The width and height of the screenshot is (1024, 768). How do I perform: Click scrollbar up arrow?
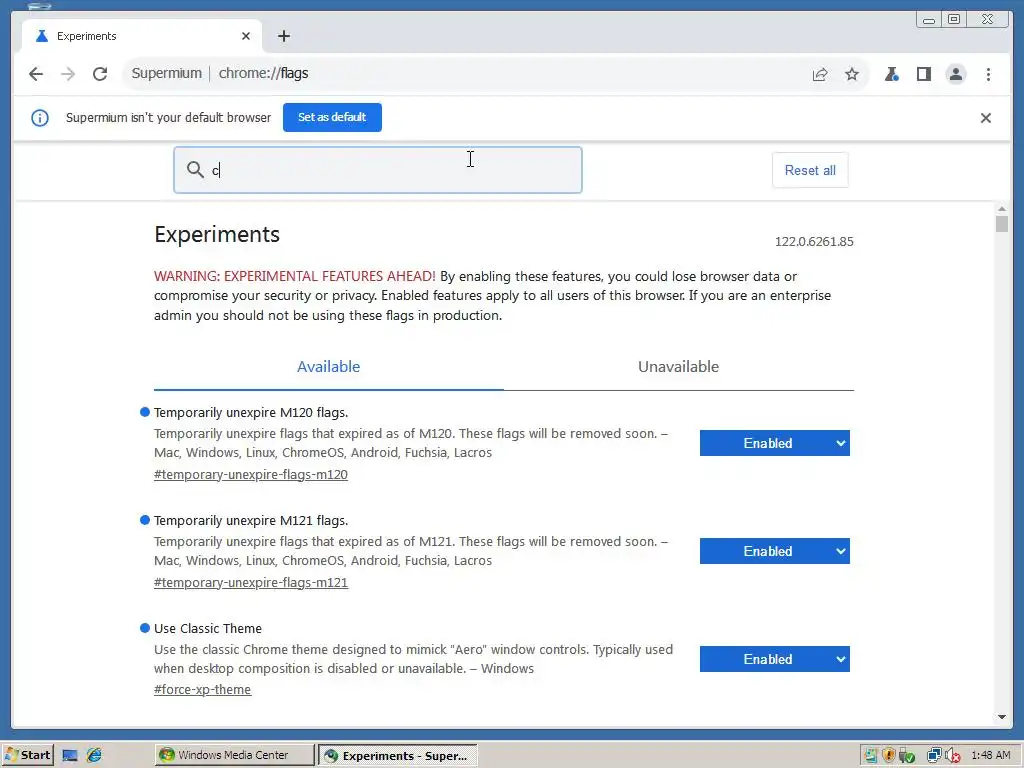(x=1002, y=209)
